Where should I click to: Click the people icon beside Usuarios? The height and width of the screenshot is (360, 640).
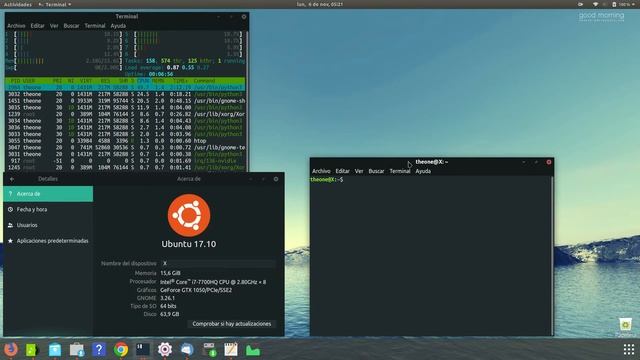pyautogui.click(x=11, y=225)
